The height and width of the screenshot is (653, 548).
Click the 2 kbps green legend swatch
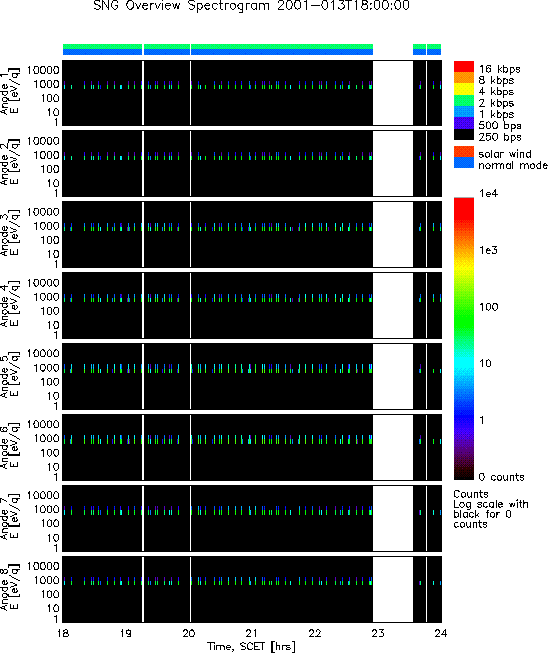coord(464,100)
